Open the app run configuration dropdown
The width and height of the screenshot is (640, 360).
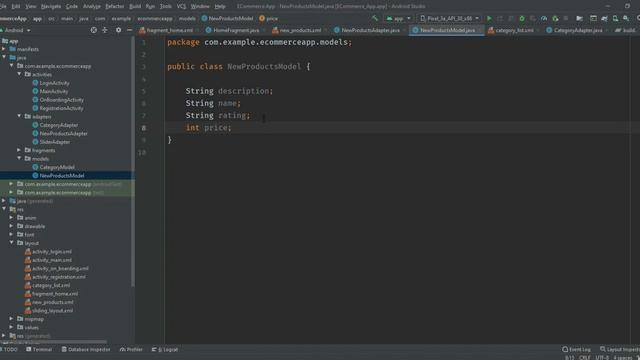point(398,18)
